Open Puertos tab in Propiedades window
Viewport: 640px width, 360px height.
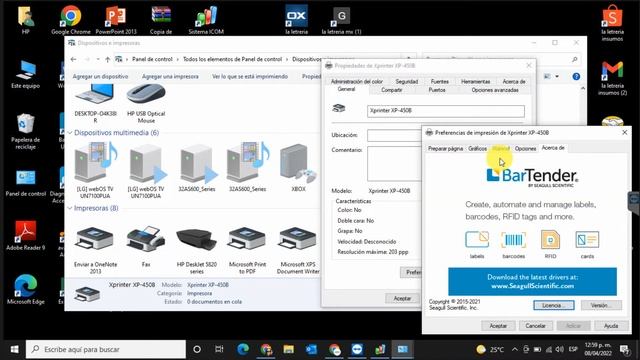click(437, 90)
